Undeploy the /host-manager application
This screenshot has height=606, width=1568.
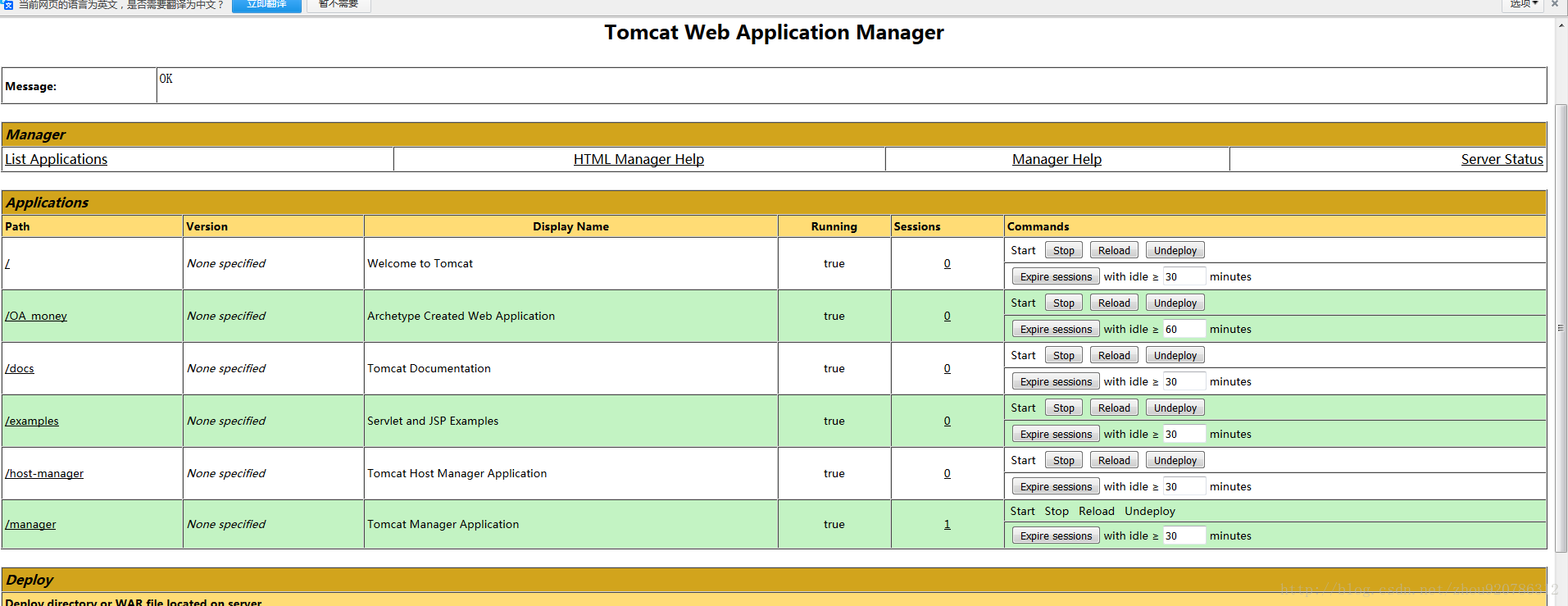[x=1175, y=460]
